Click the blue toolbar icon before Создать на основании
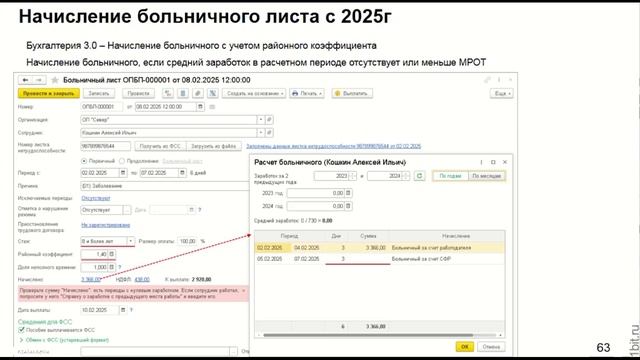The width and height of the screenshot is (640, 360). coord(213,93)
